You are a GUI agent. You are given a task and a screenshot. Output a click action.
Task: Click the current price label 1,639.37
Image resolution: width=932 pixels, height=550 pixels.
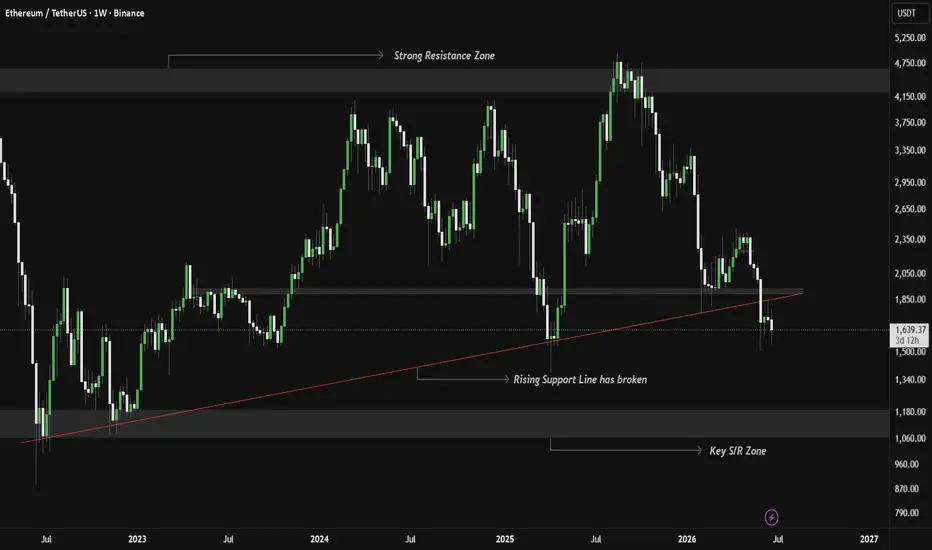[x=909, y=329]
